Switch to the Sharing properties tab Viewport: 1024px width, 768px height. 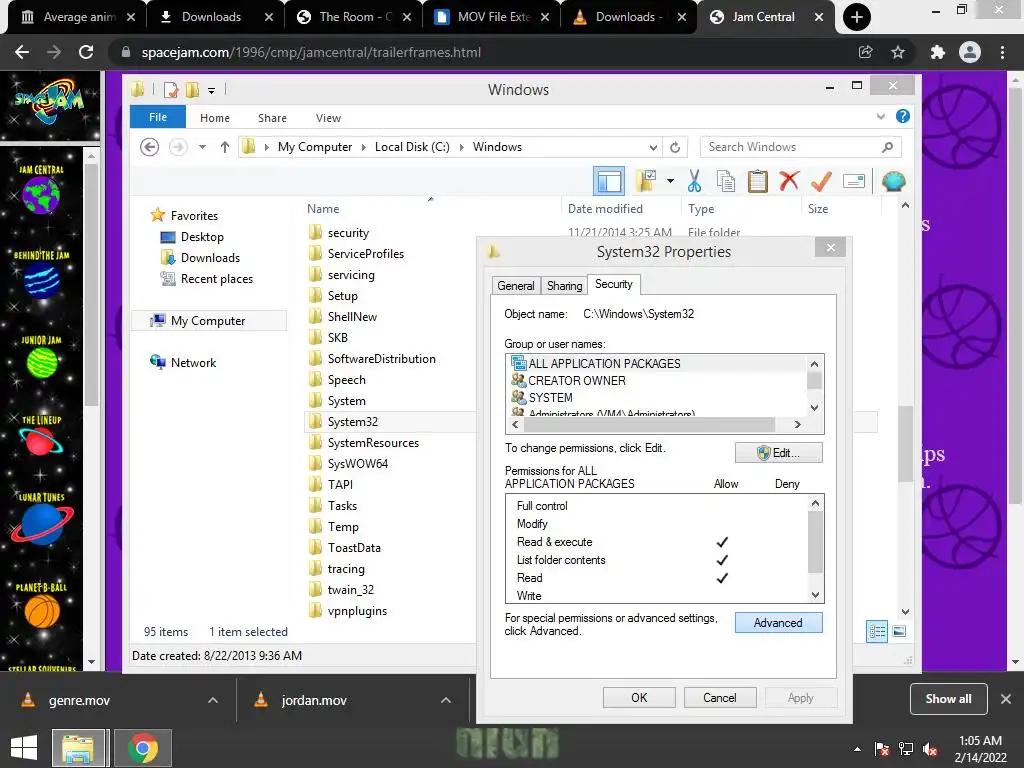click(564, 285)
